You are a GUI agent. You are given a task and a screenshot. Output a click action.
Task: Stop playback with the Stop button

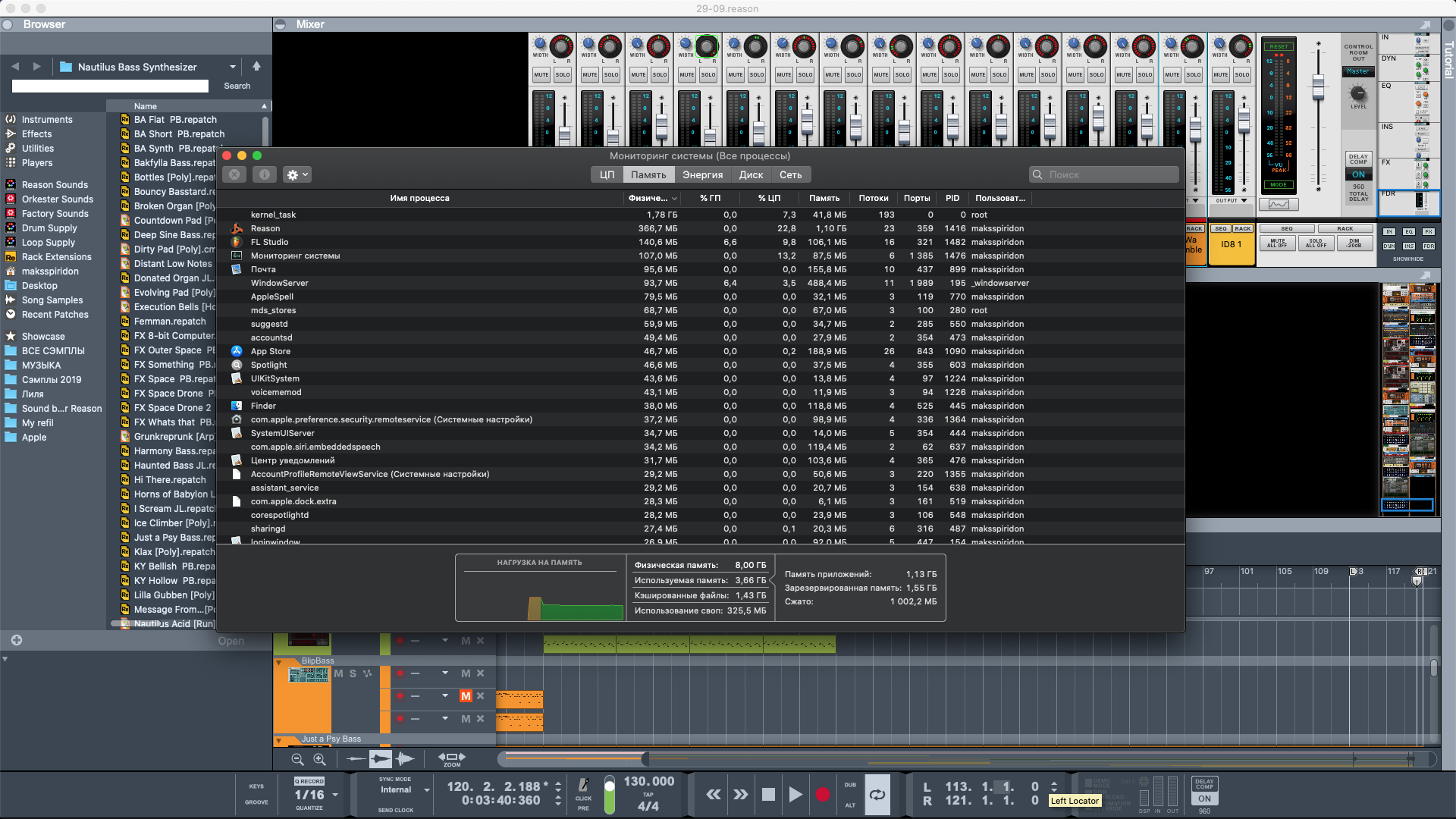(768, 794)
